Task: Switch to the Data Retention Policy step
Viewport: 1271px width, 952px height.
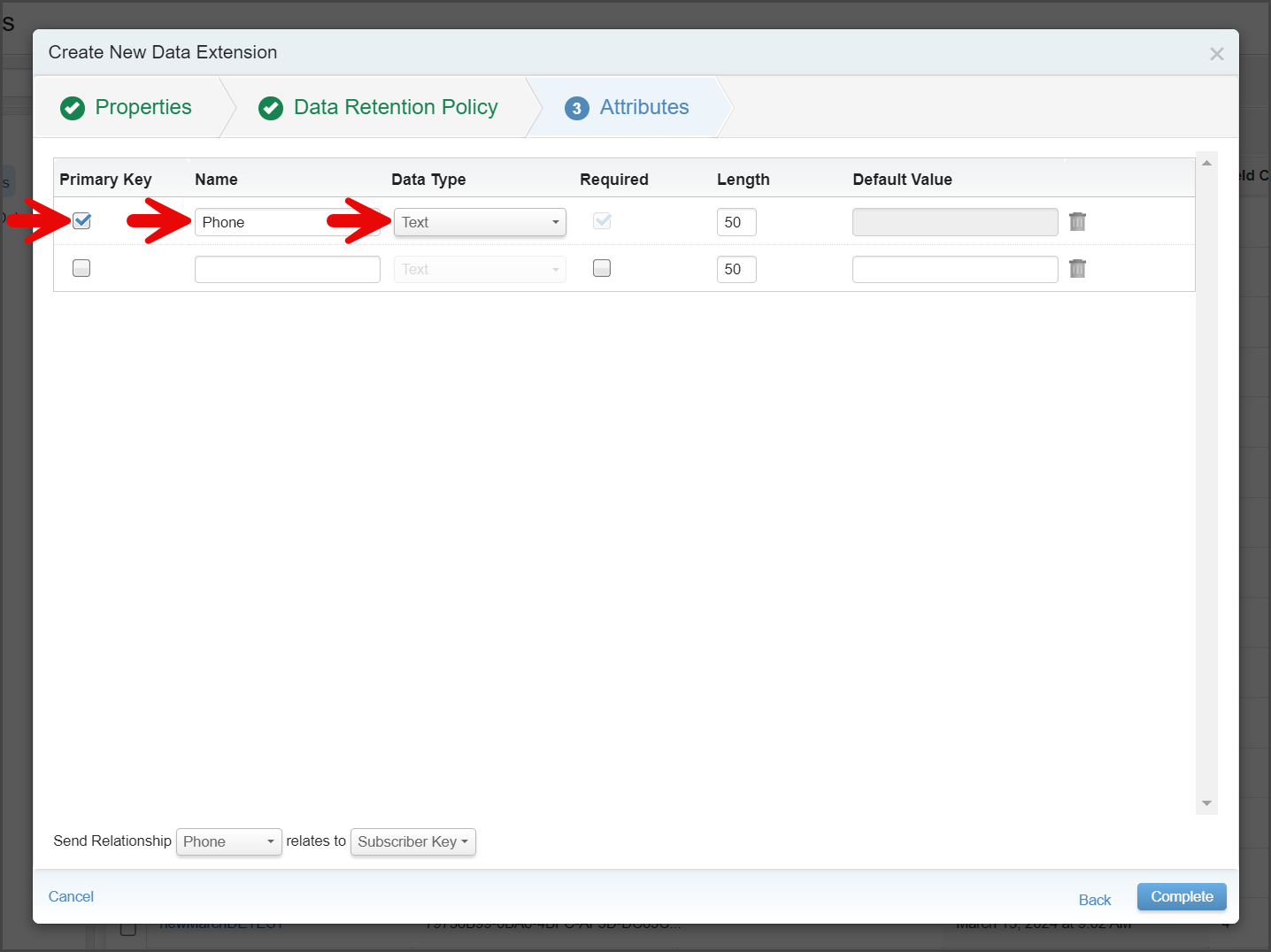Action: point(396,107)
